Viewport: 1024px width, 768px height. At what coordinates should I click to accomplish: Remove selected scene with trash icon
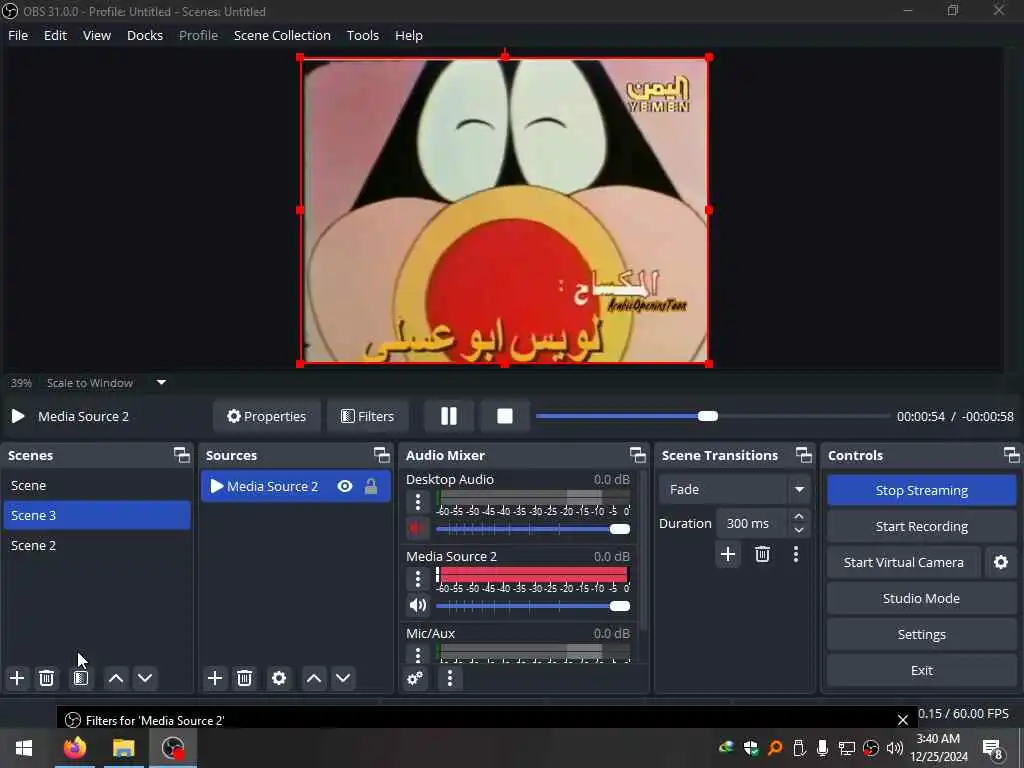(46, 678)
